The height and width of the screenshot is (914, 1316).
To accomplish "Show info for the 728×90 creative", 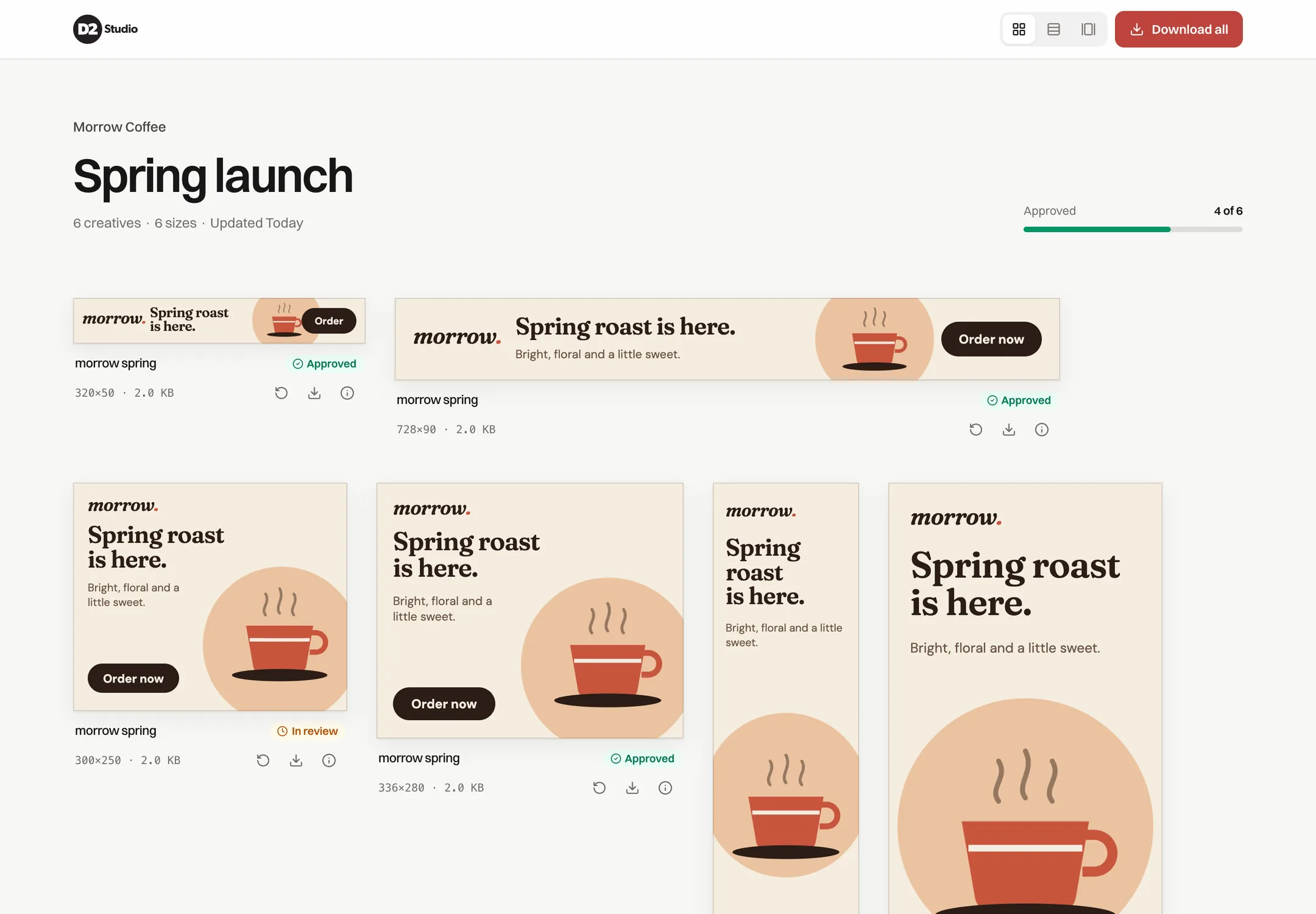I will coord(1041,430).
